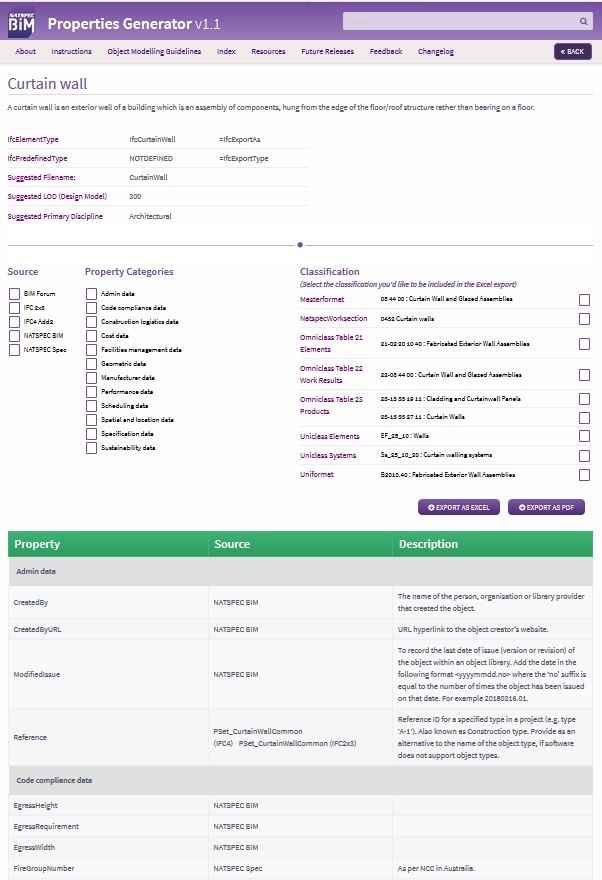Click the BACK button

[572, 52]
